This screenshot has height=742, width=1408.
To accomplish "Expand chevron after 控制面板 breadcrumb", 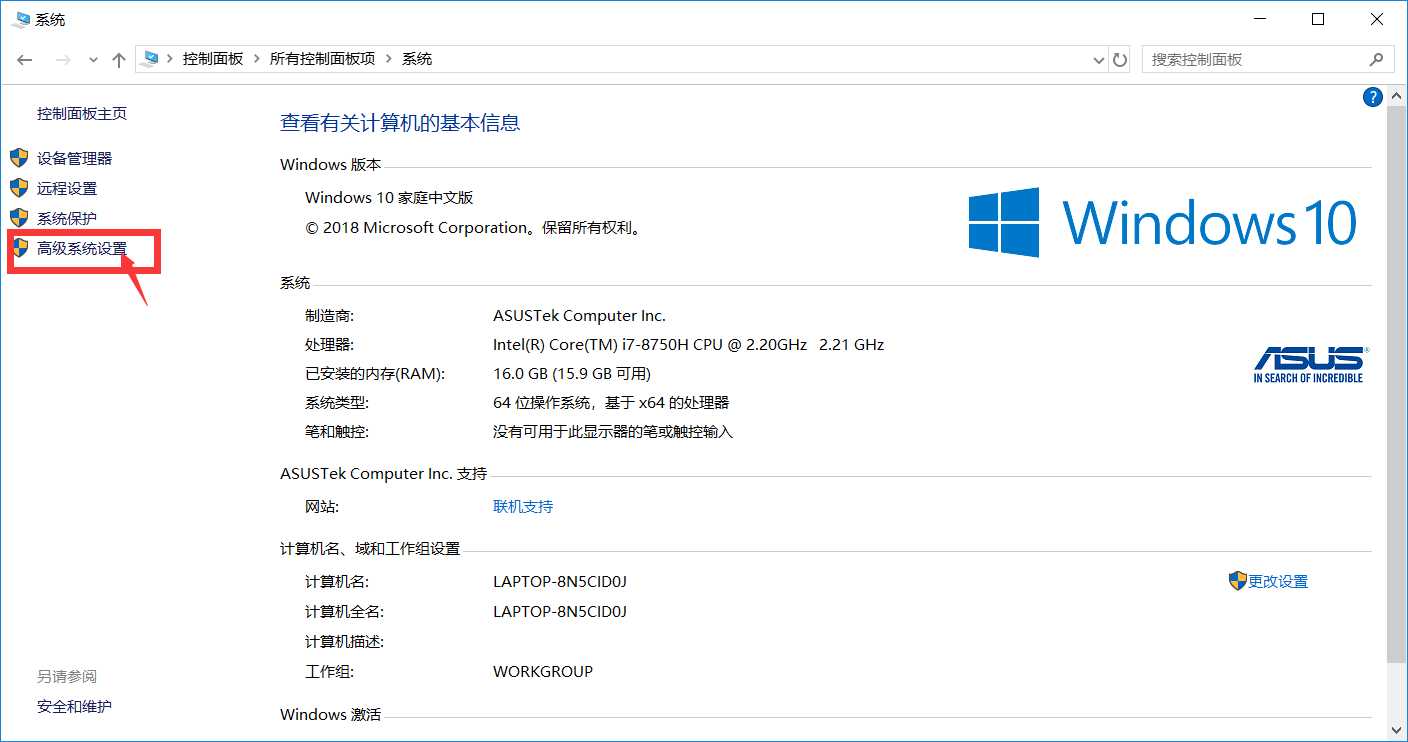I will pos(257,59).
